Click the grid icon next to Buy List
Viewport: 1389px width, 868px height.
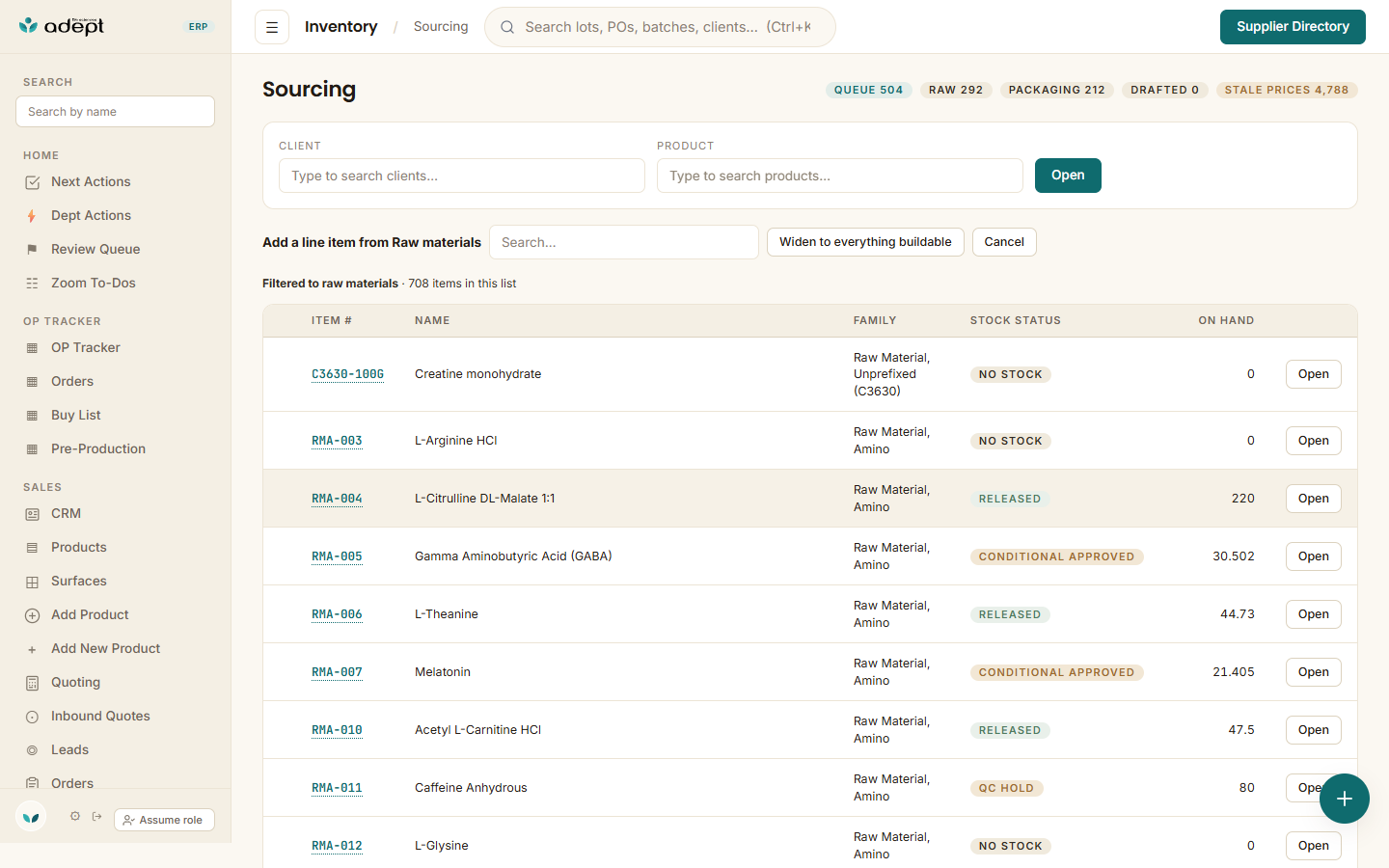tap(32, 416)
